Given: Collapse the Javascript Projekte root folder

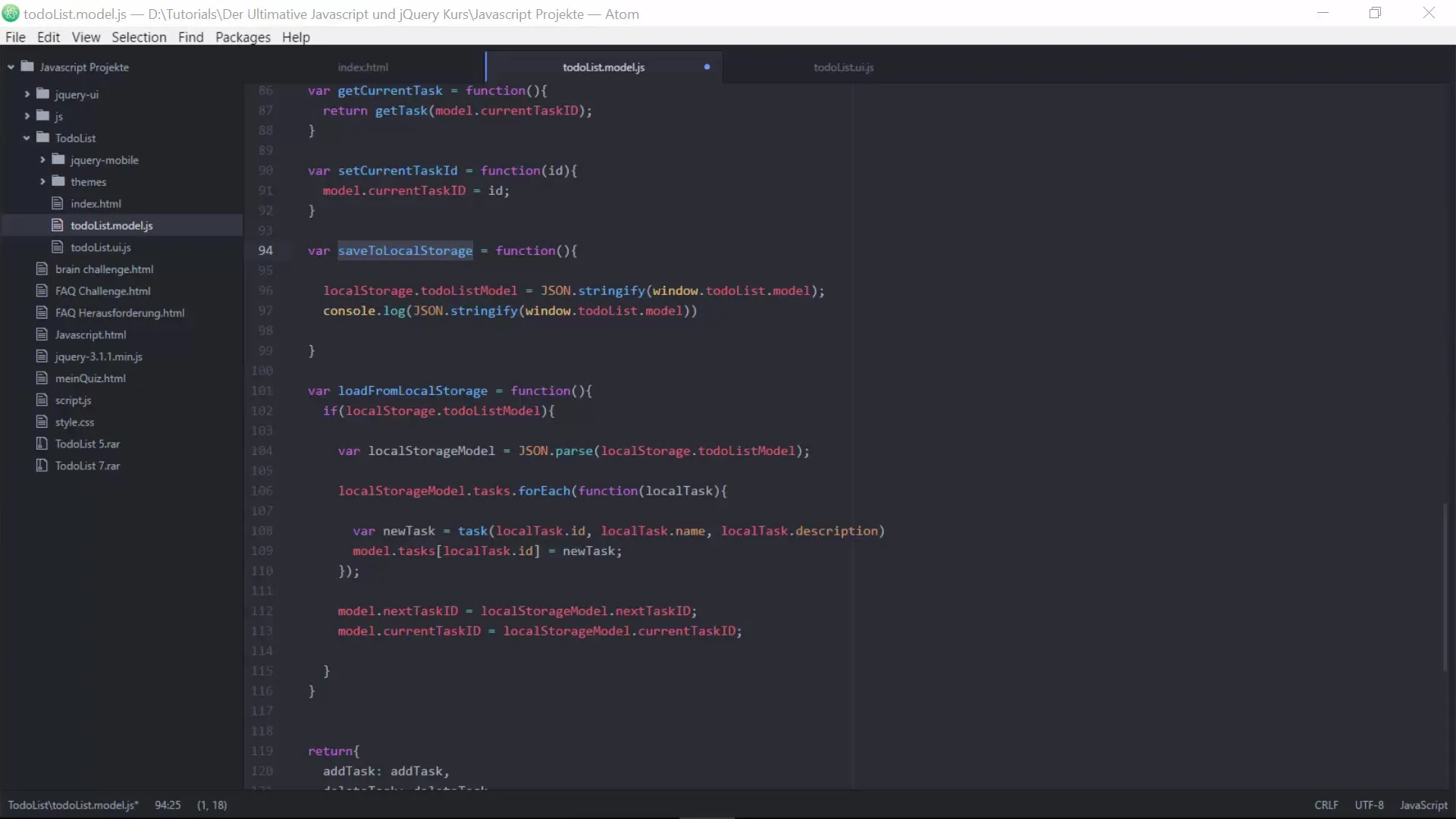Looking at the screenshot, I should coord(11,67).
